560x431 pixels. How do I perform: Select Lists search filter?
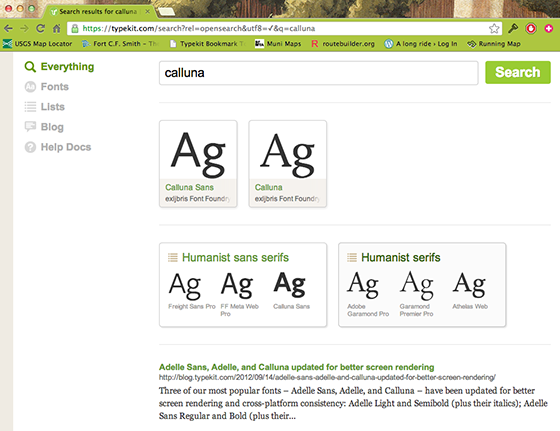[x=45, y=107]
